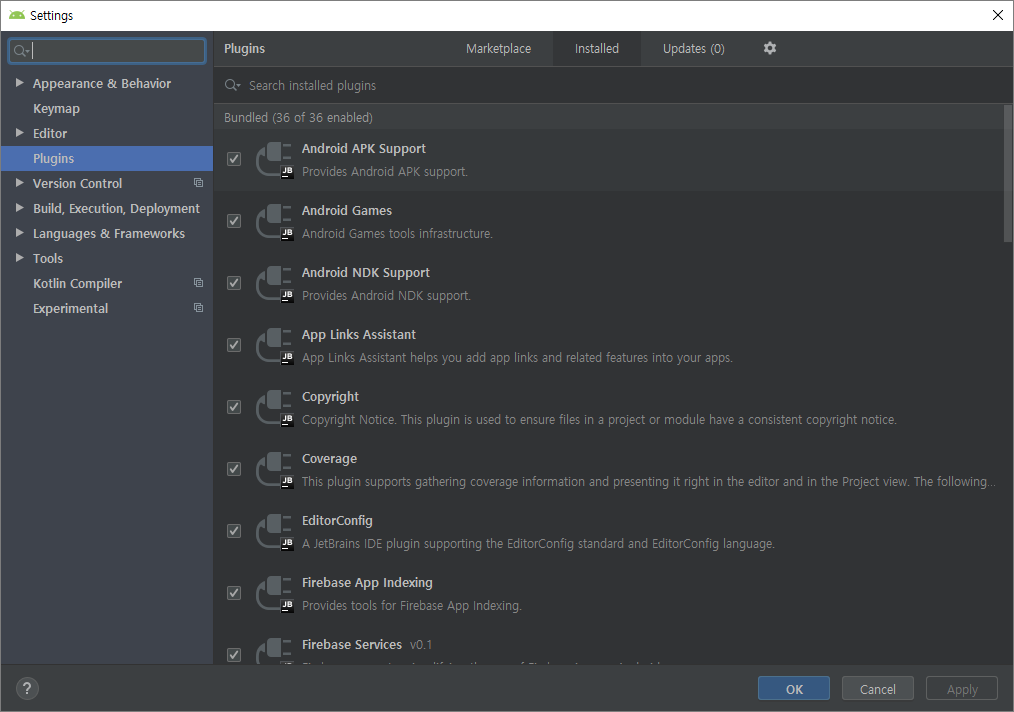This screenshot has height=712, width=1014.
Task: Click 'Provides Android NDK support.' description
Action: coord(386,296)
